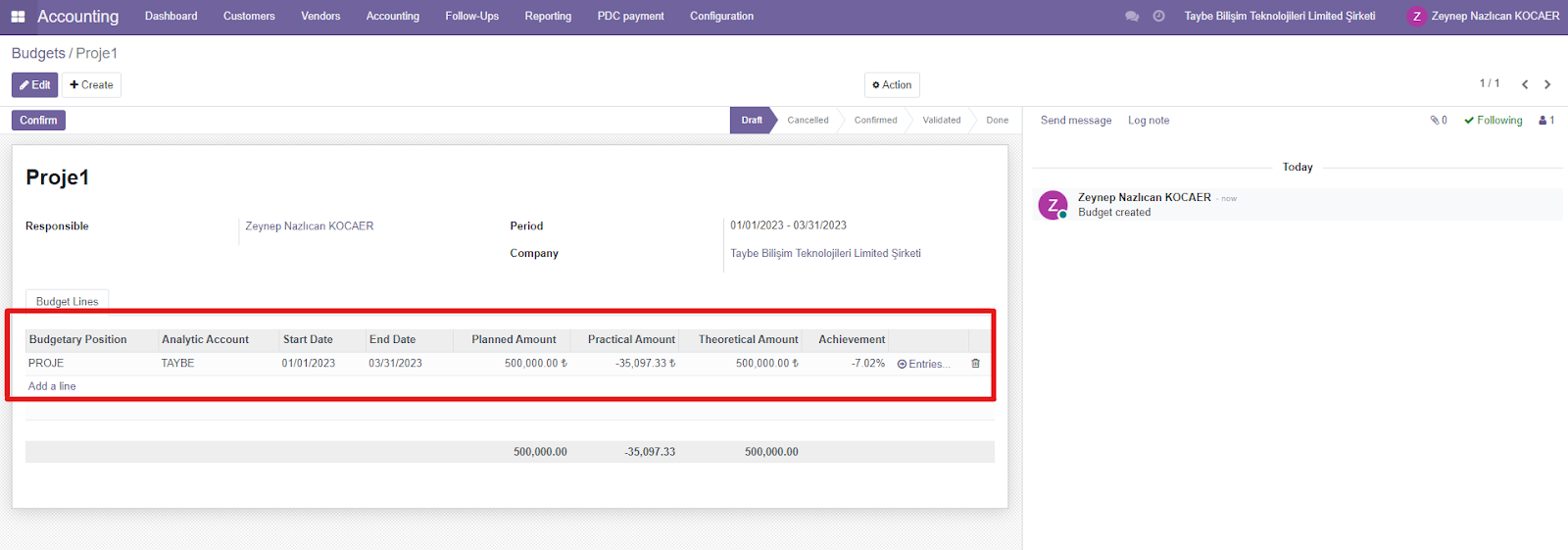Open Entries for the PROJE line
The height and width of the screenshot is (550, 1568).
pyautogui.click(x=923, y=364)
